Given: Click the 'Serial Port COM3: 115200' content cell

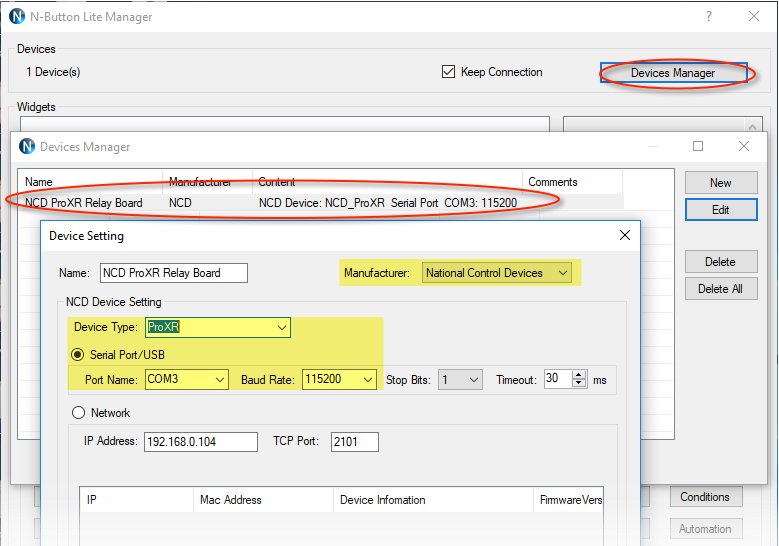Looking at the screenshot, I should point(454,203).
